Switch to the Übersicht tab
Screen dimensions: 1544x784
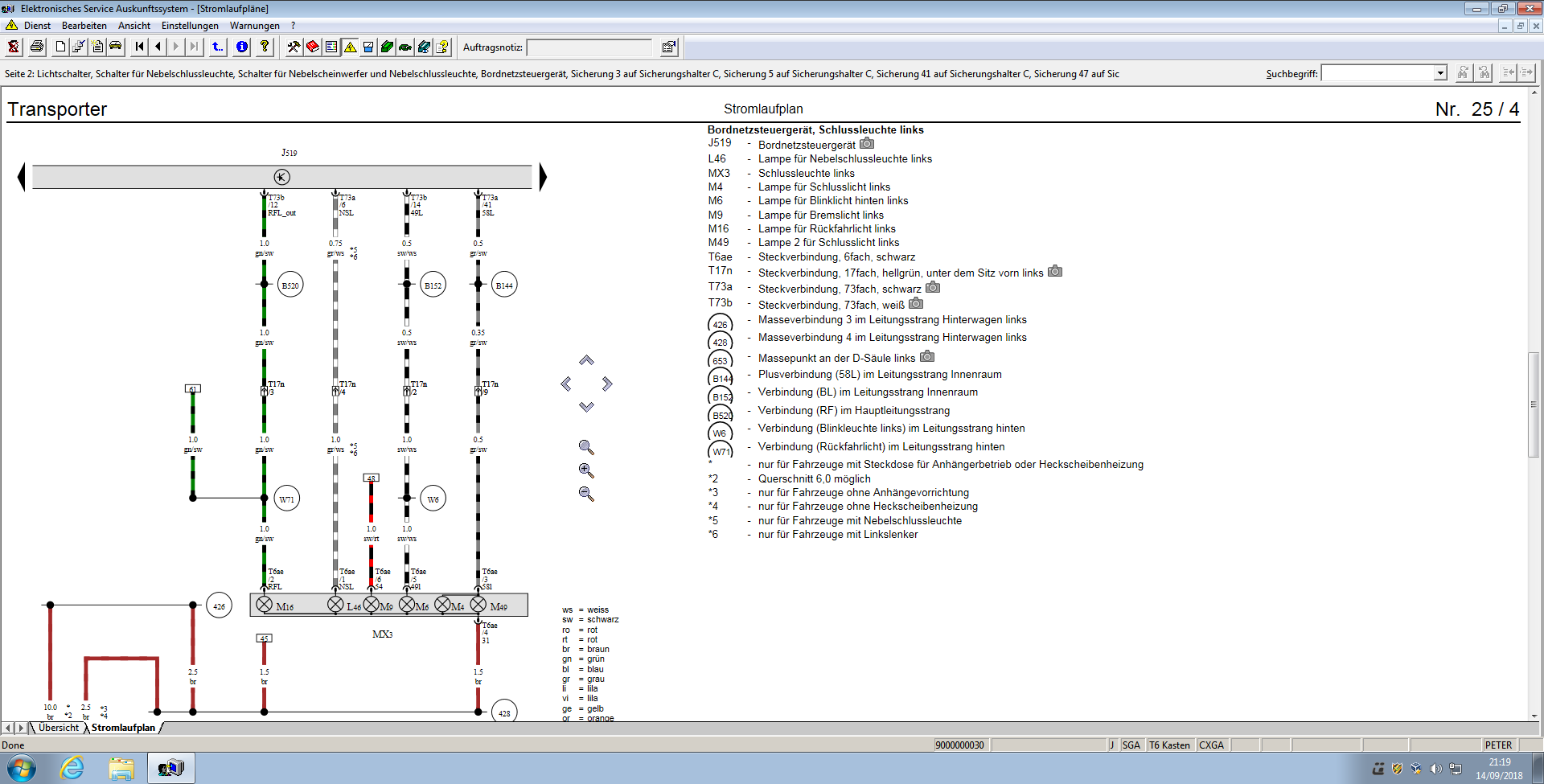tap(59, 728)
